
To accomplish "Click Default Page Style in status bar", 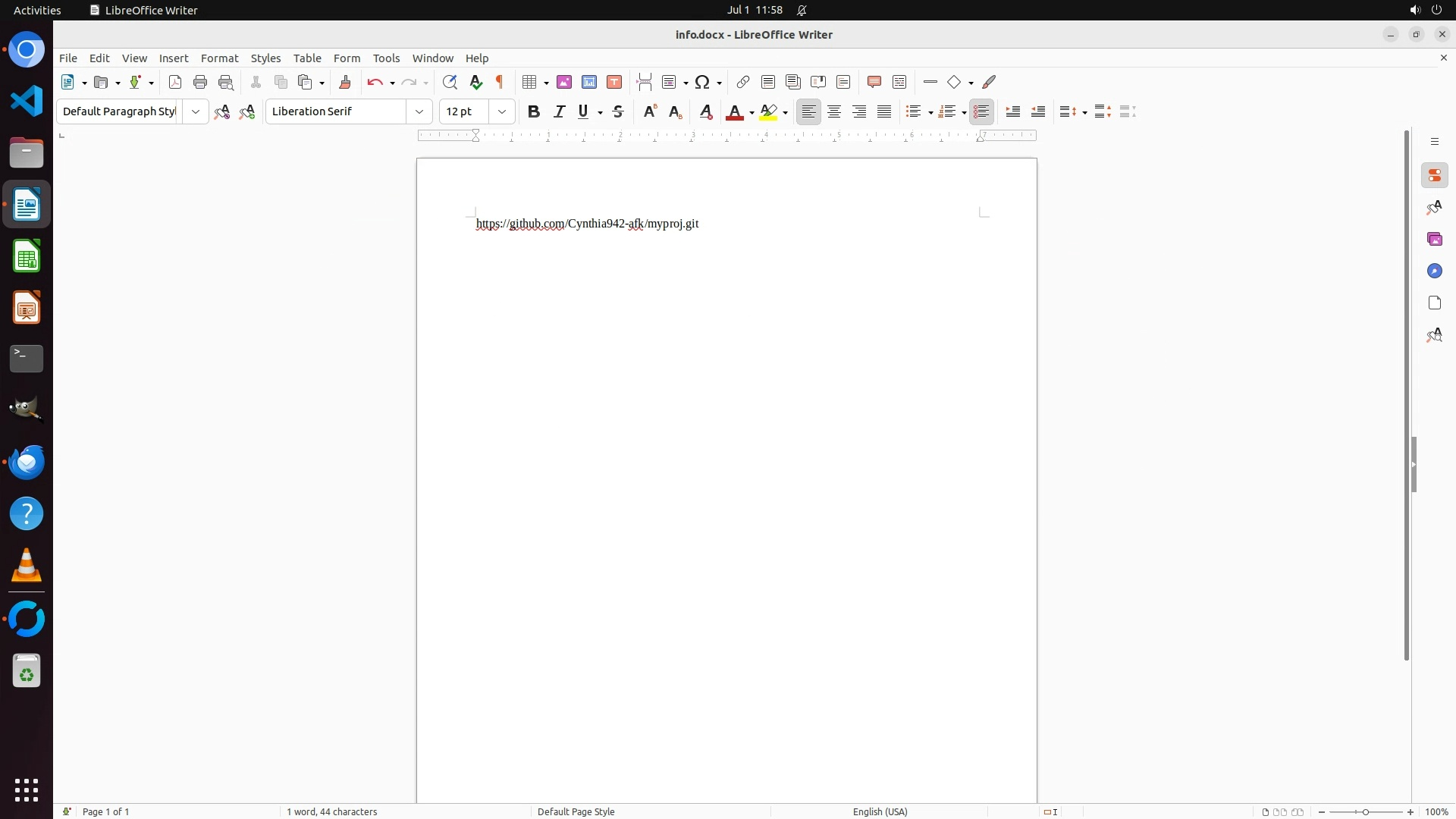I will [x=576, y=811].
